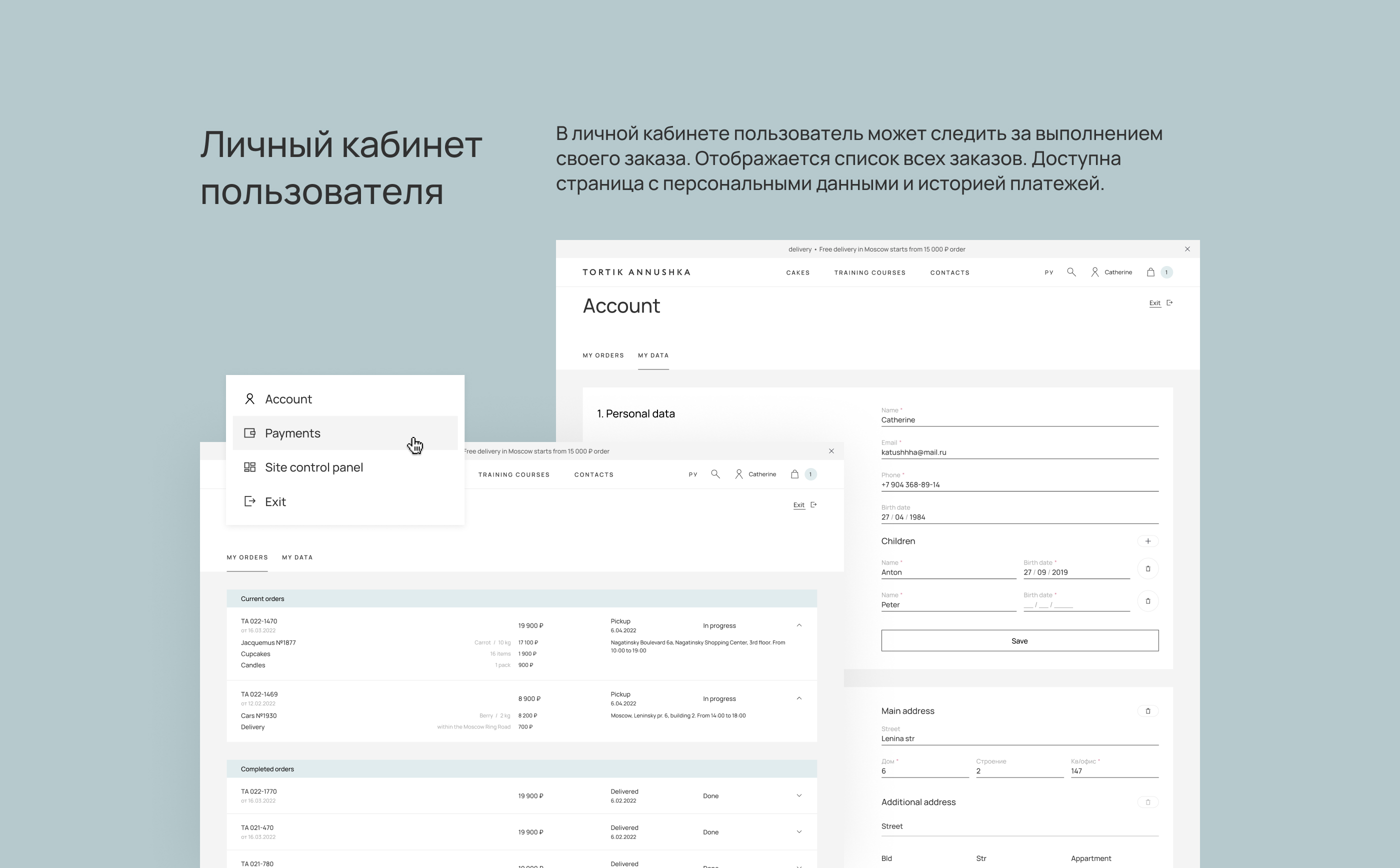Open Site control panel menu item
The height and width of the screenshot is (868, 1400).
tap(313, 467)
